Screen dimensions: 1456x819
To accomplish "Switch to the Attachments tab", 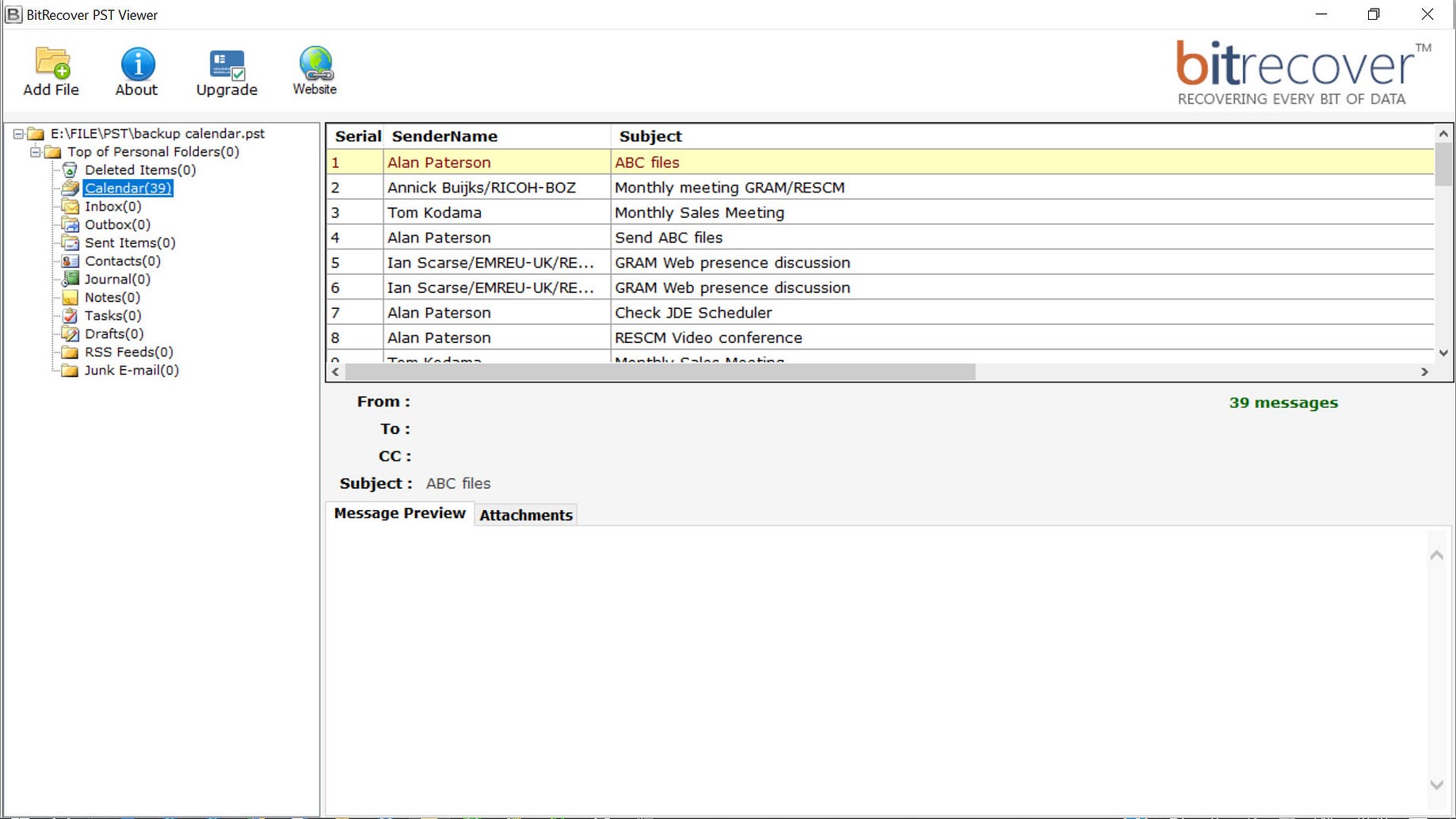I will [526, 515].
